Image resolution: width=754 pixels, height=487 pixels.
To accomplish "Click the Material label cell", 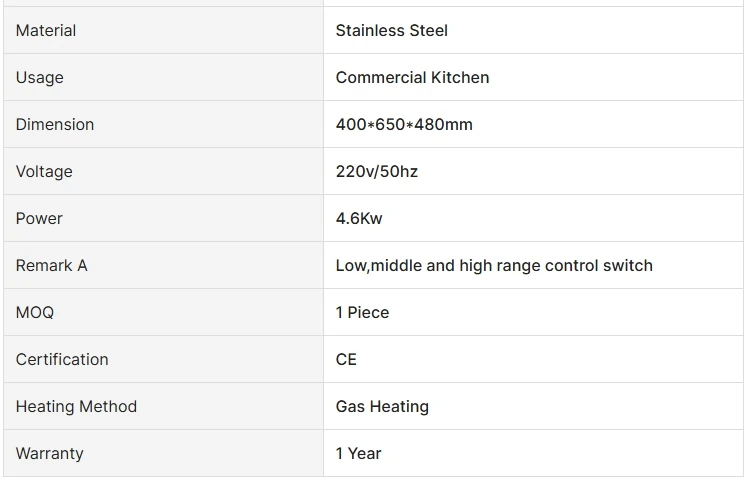I will 46,31.
